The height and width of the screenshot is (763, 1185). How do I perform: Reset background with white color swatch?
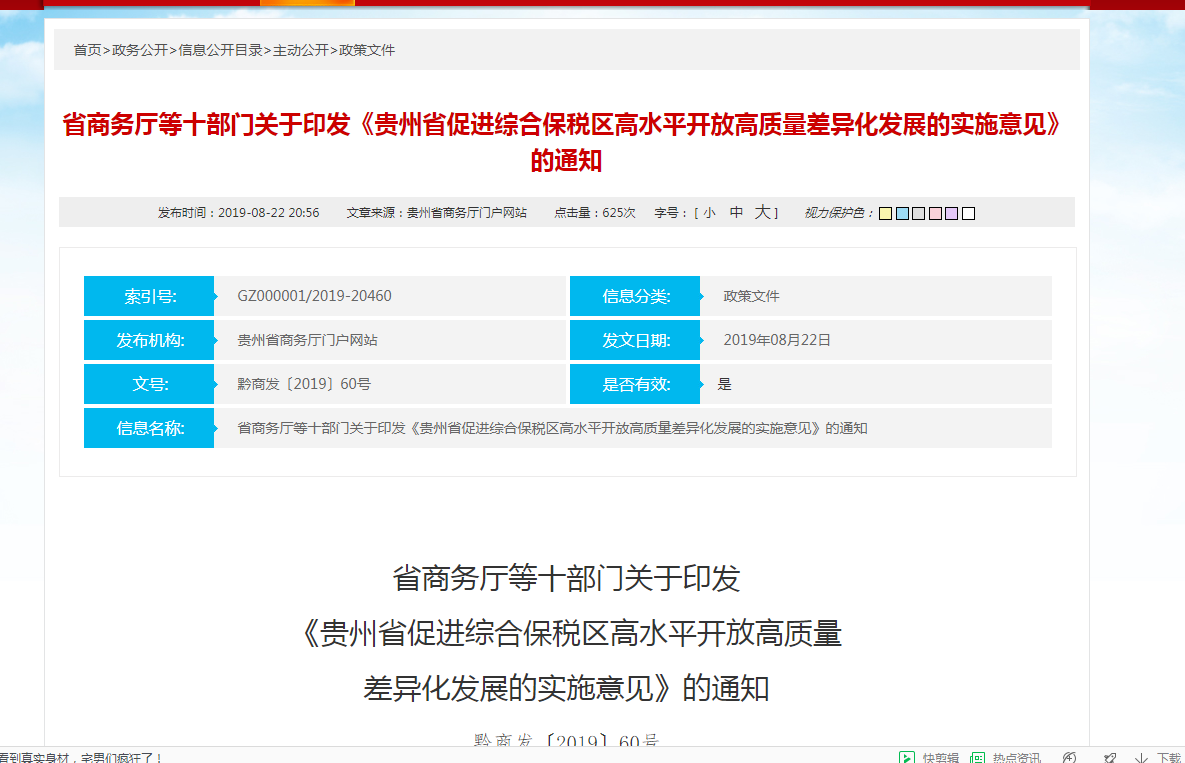pos(968,213)
